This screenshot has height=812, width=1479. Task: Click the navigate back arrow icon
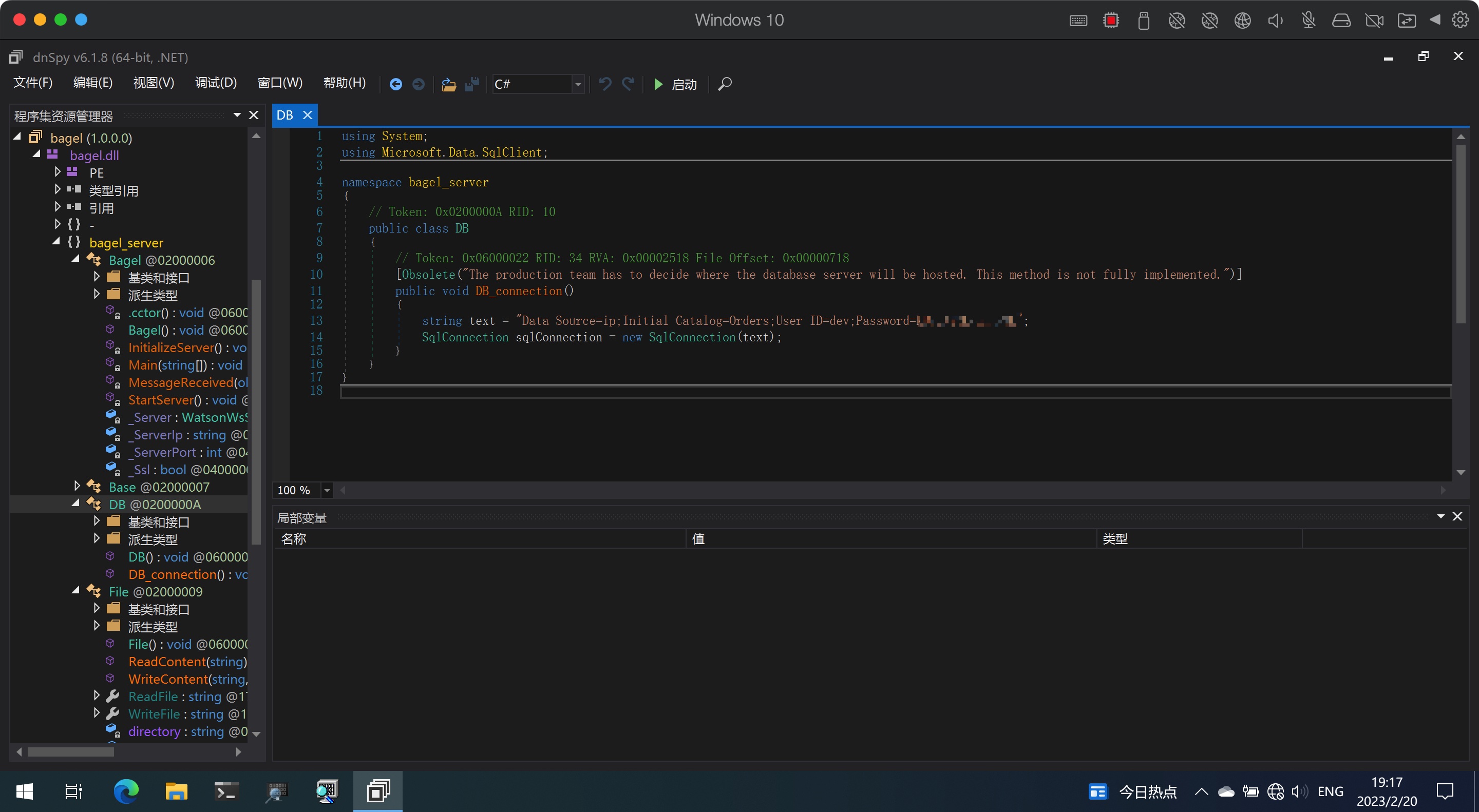(x=395, y=84)
